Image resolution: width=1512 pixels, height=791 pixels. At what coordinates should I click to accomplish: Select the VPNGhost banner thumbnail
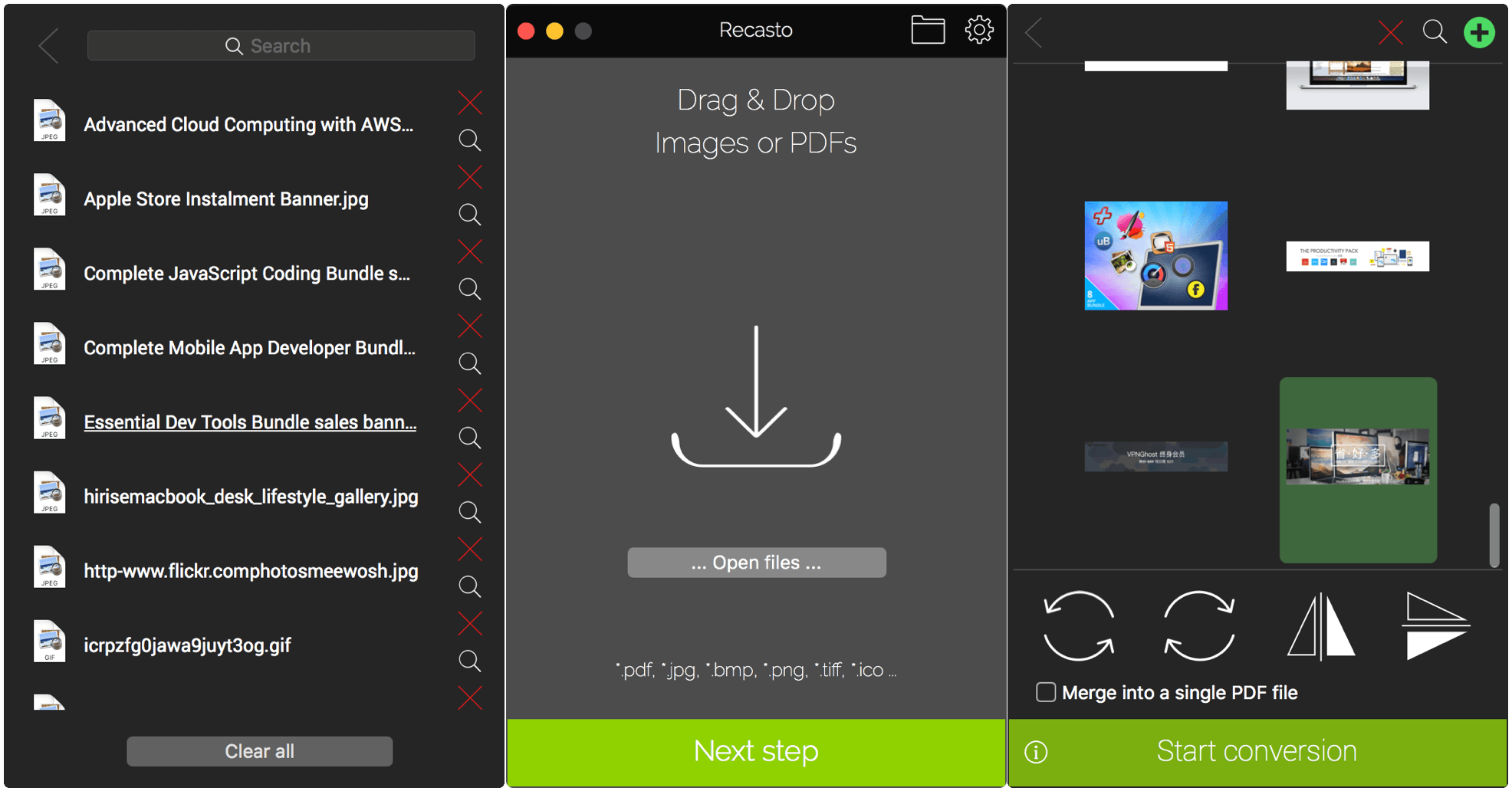(x=1155, y=456)
